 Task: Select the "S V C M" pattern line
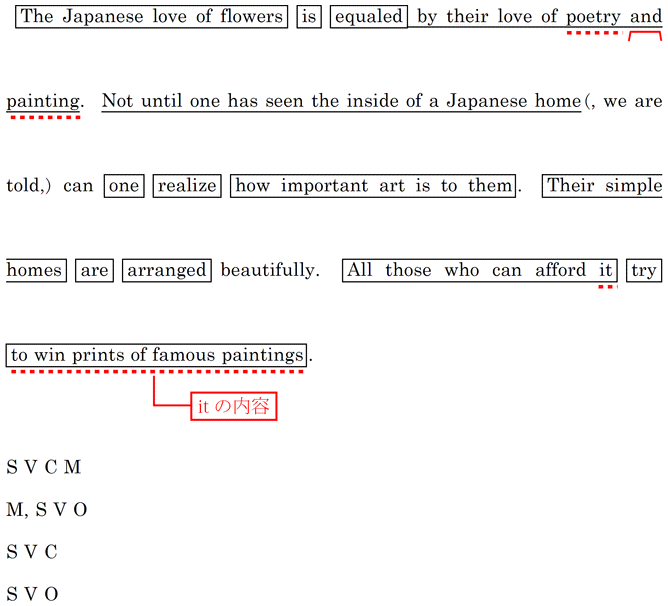43,467
